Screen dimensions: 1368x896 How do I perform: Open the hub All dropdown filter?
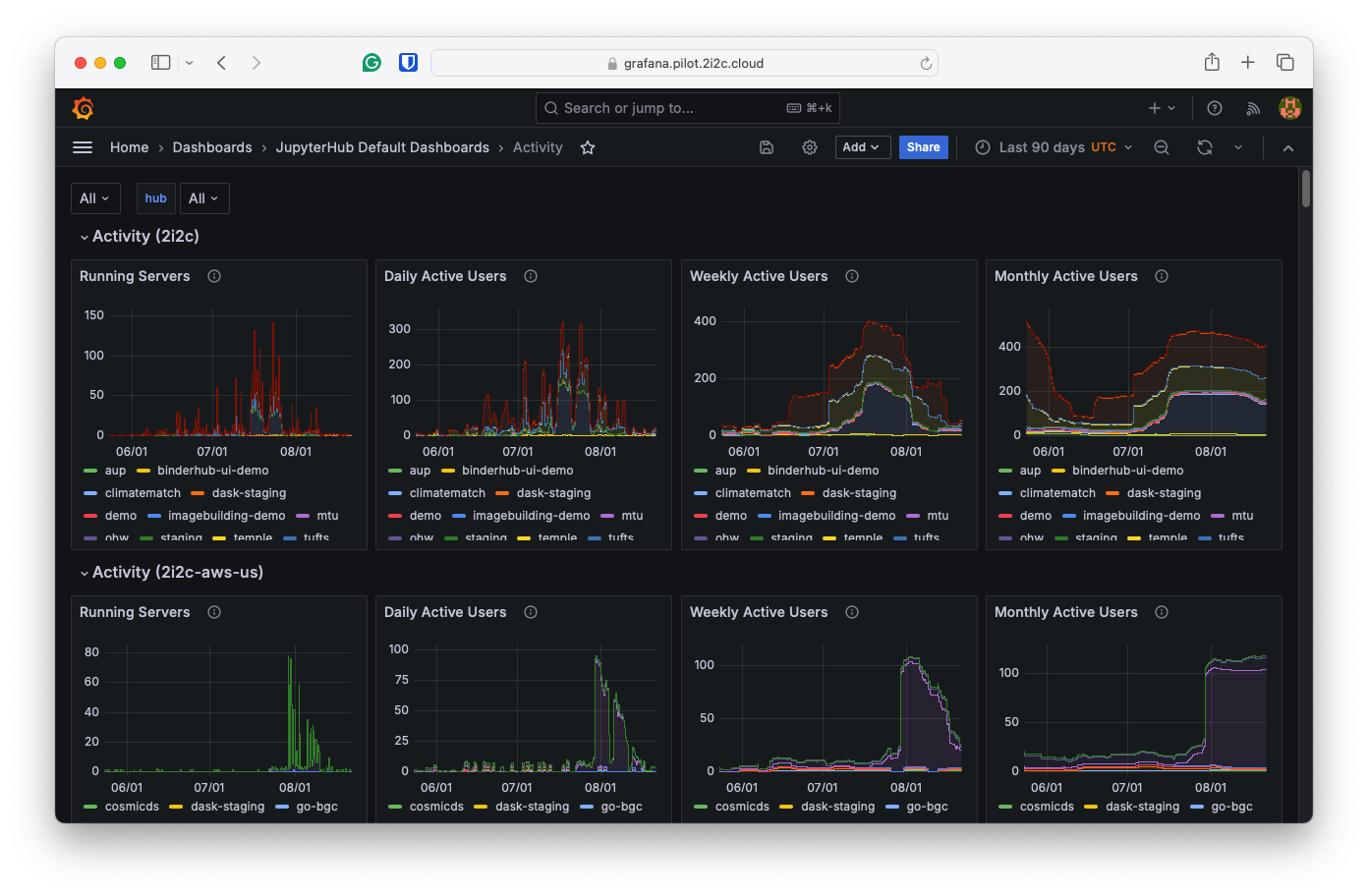204,198
